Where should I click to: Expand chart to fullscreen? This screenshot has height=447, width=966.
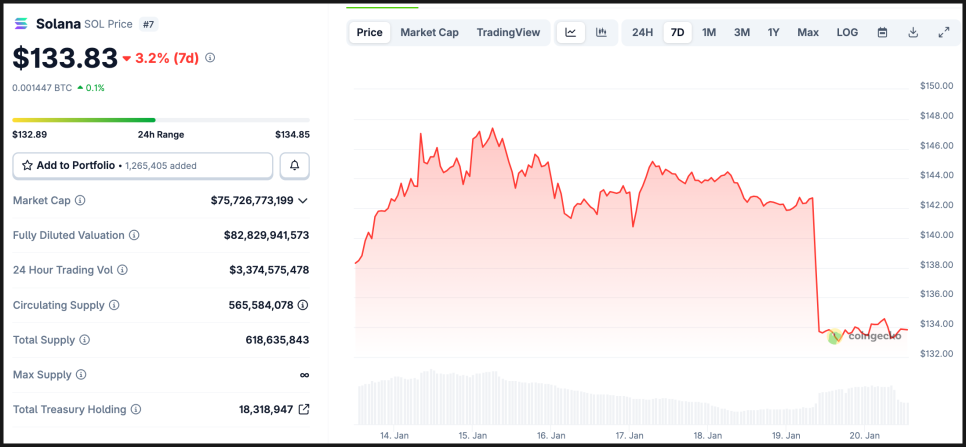pyautogui.click(x=943, y=32)
